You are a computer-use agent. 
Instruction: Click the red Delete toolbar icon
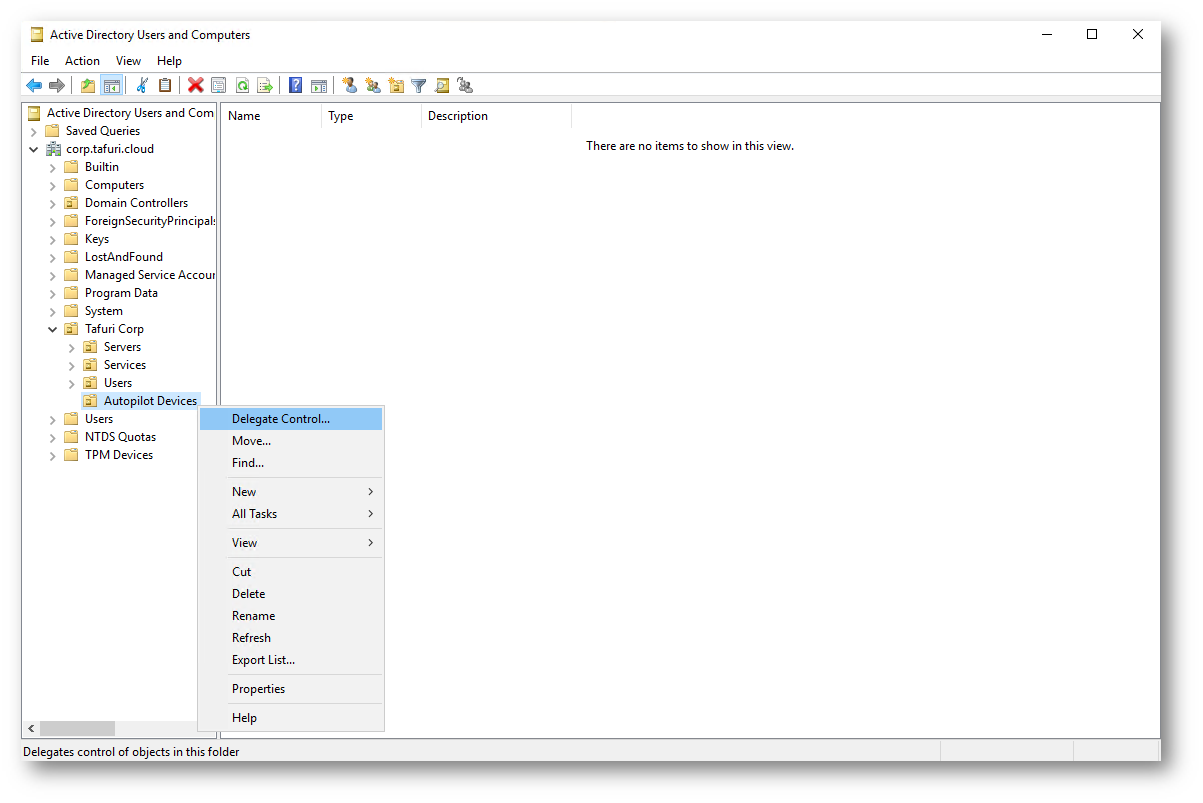point(196,86)
